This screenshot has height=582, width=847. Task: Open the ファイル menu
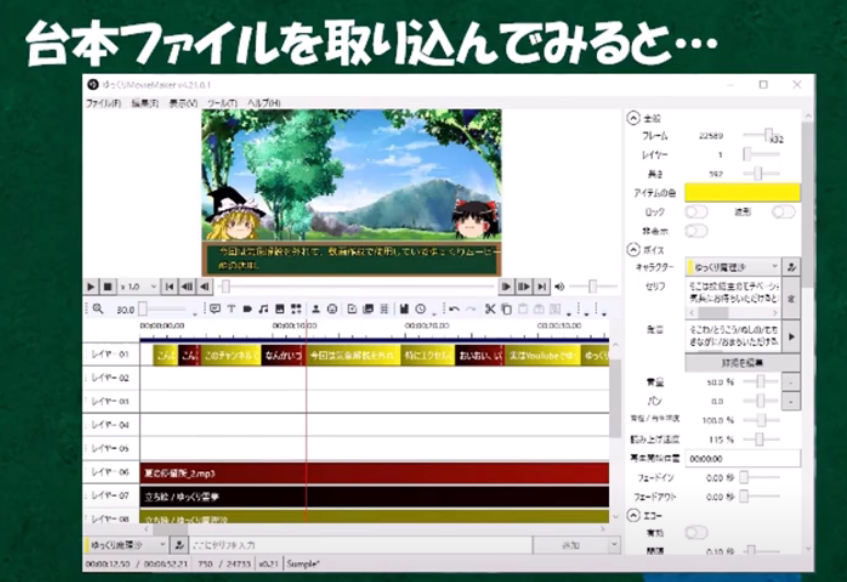103,103
